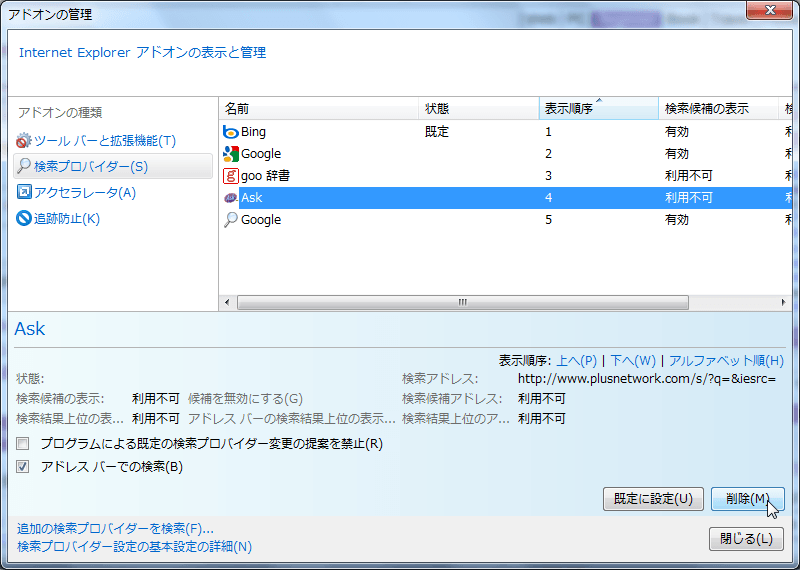The image size is (800, 570).
Task: Close the アドオンの管理 window
Action: [769, 10]
